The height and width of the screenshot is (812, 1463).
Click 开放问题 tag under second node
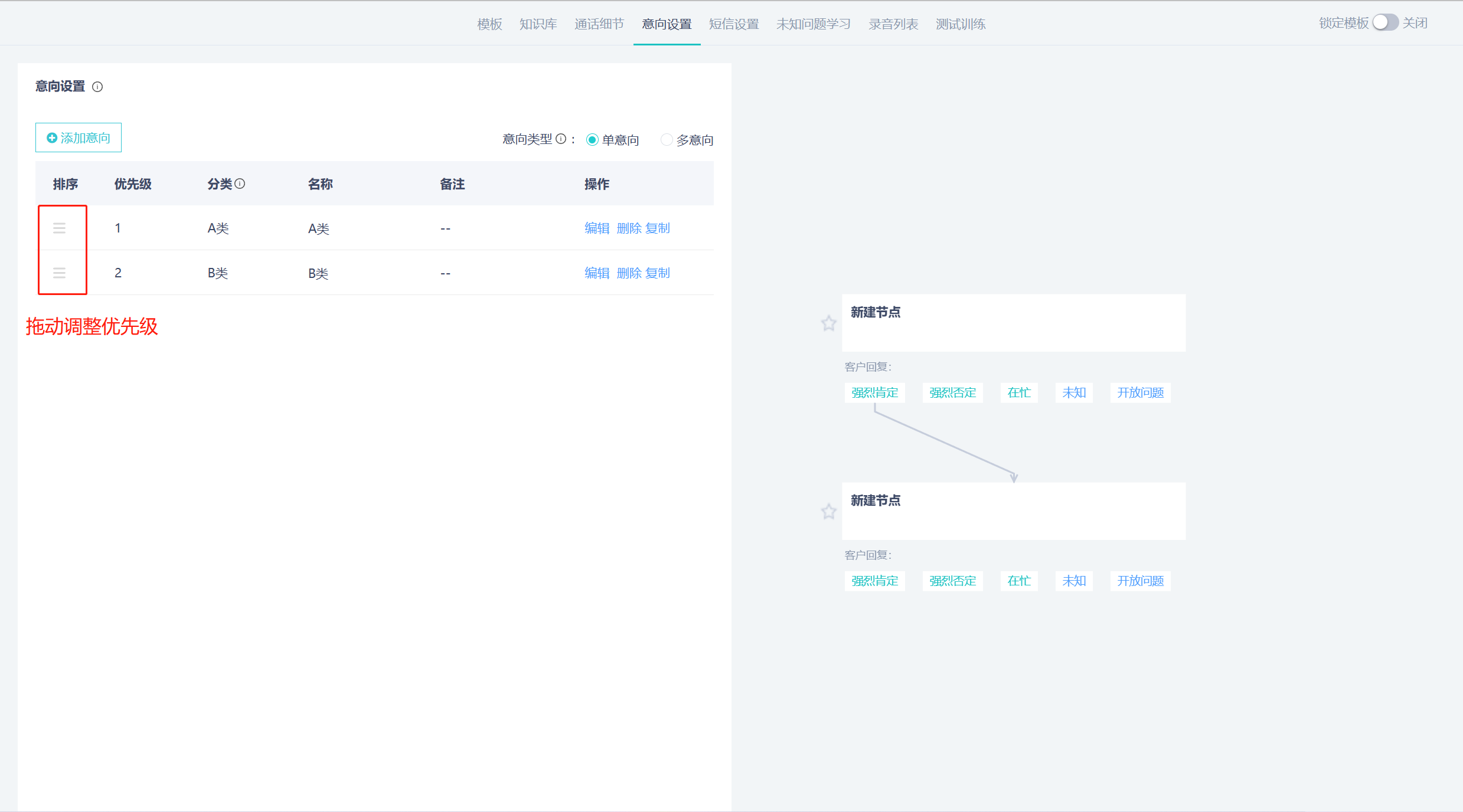click(x=1140, y=581)
